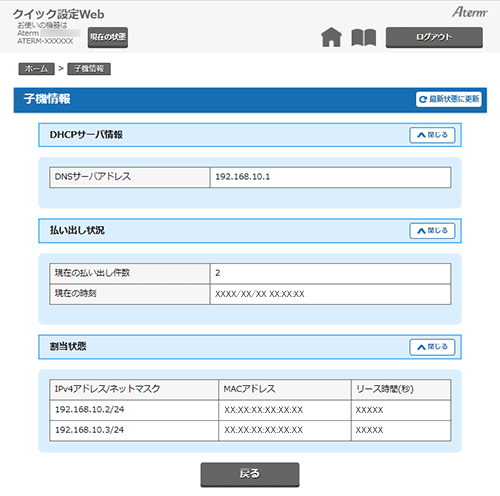Go to ホーム breadcrumb
Image resolution: width=500 pixels, height=496 pixels.
36,69
